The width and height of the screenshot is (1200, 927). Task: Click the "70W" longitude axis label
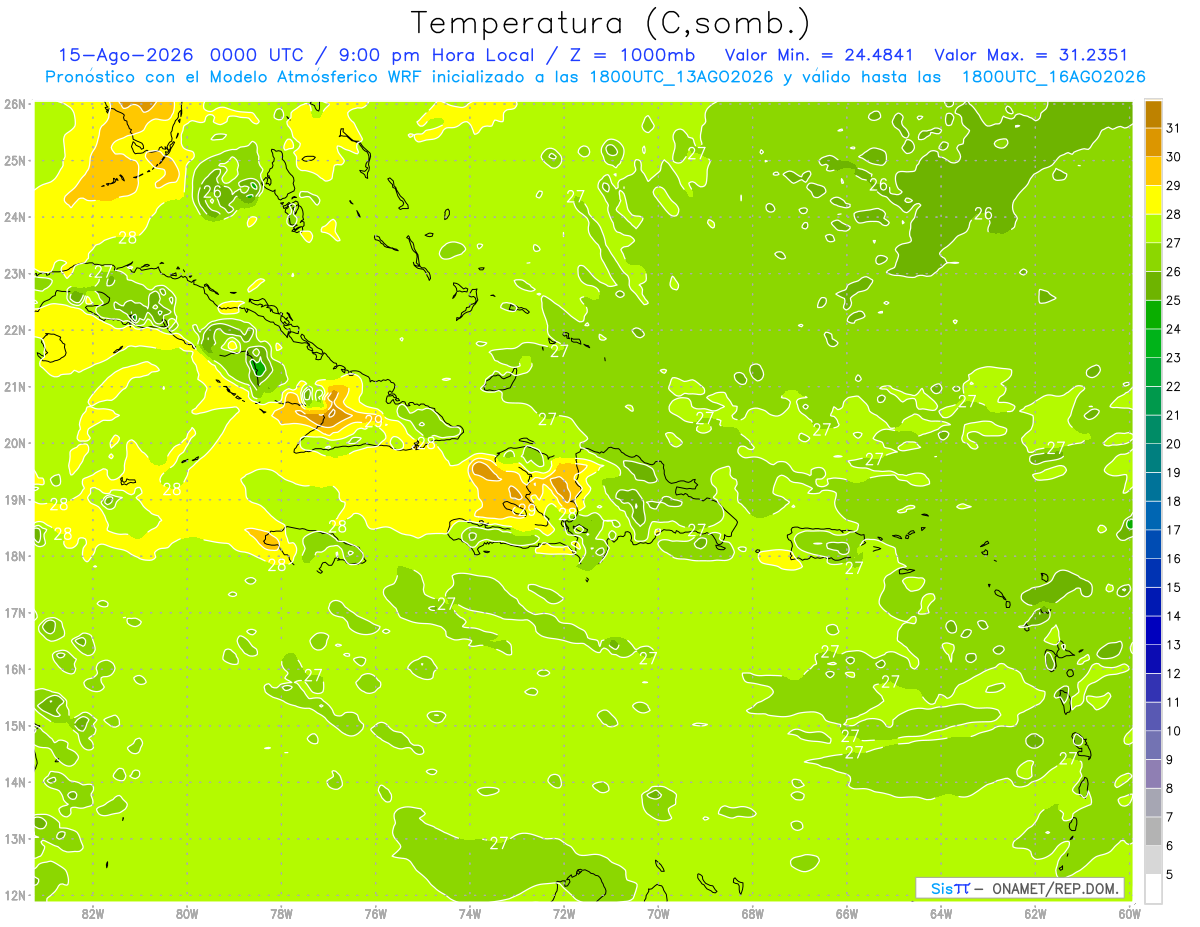[658, 913]
